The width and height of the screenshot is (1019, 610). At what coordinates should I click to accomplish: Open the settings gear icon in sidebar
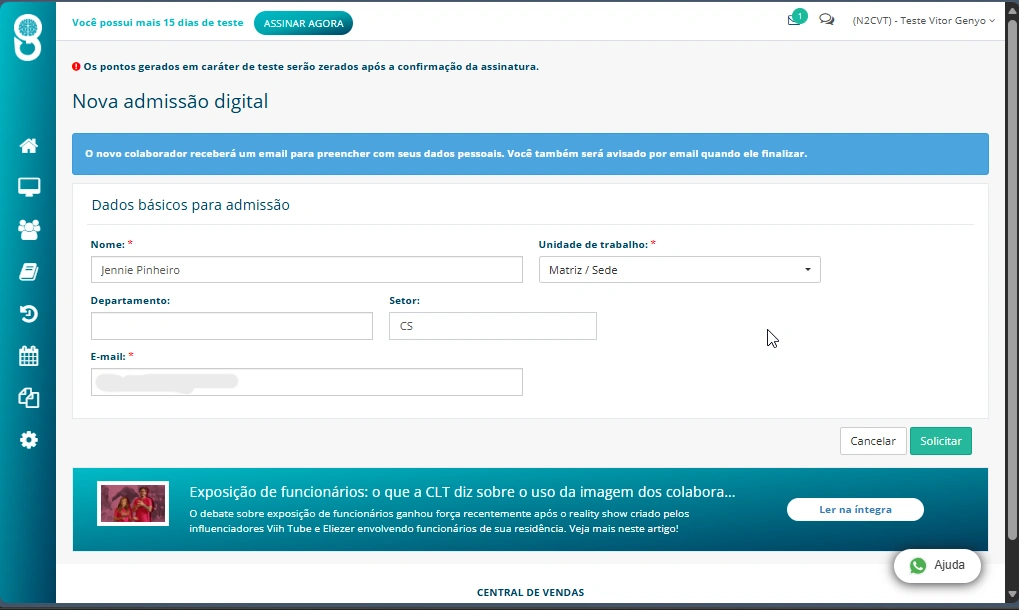tap(29, 440)
